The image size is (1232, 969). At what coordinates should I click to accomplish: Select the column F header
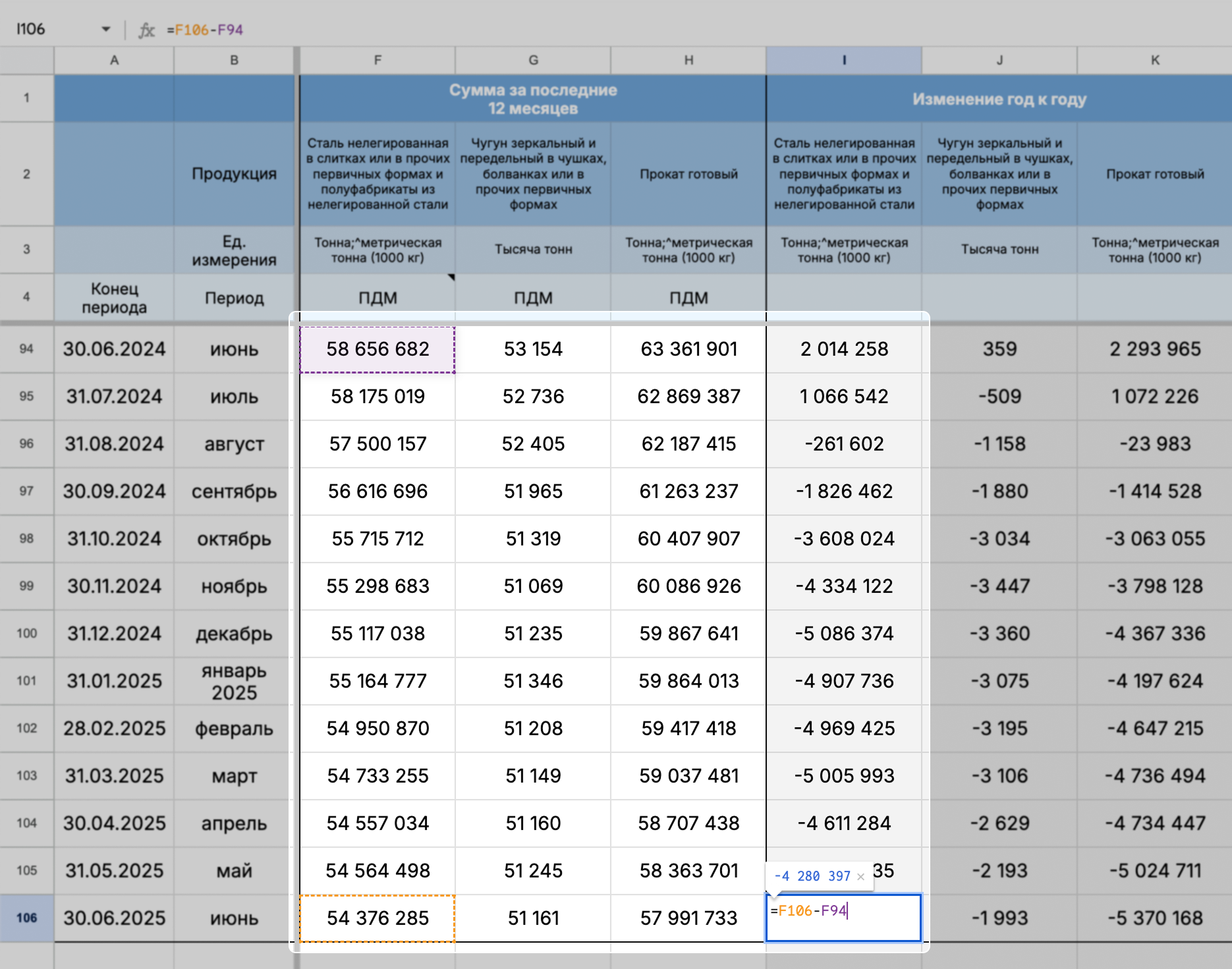377,61
